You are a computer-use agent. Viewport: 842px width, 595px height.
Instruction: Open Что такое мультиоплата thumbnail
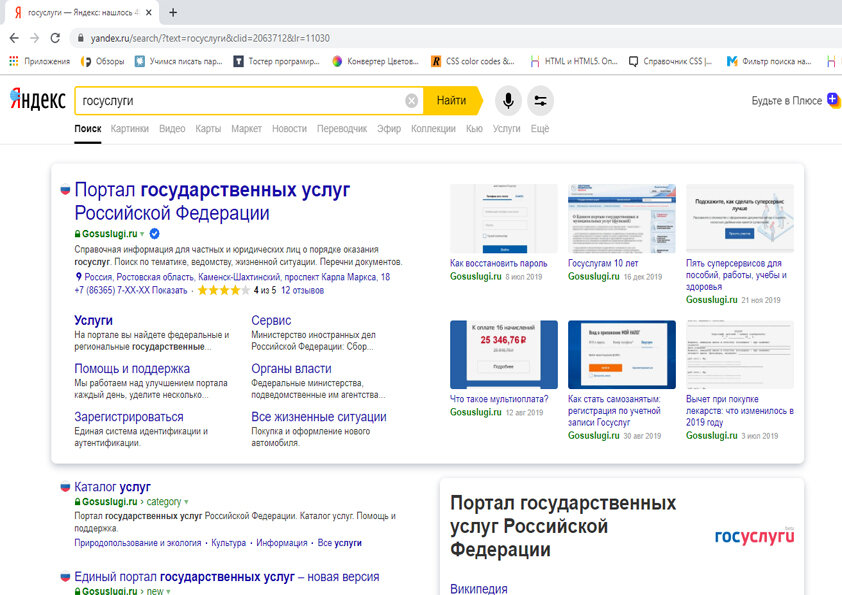[504, 354]
